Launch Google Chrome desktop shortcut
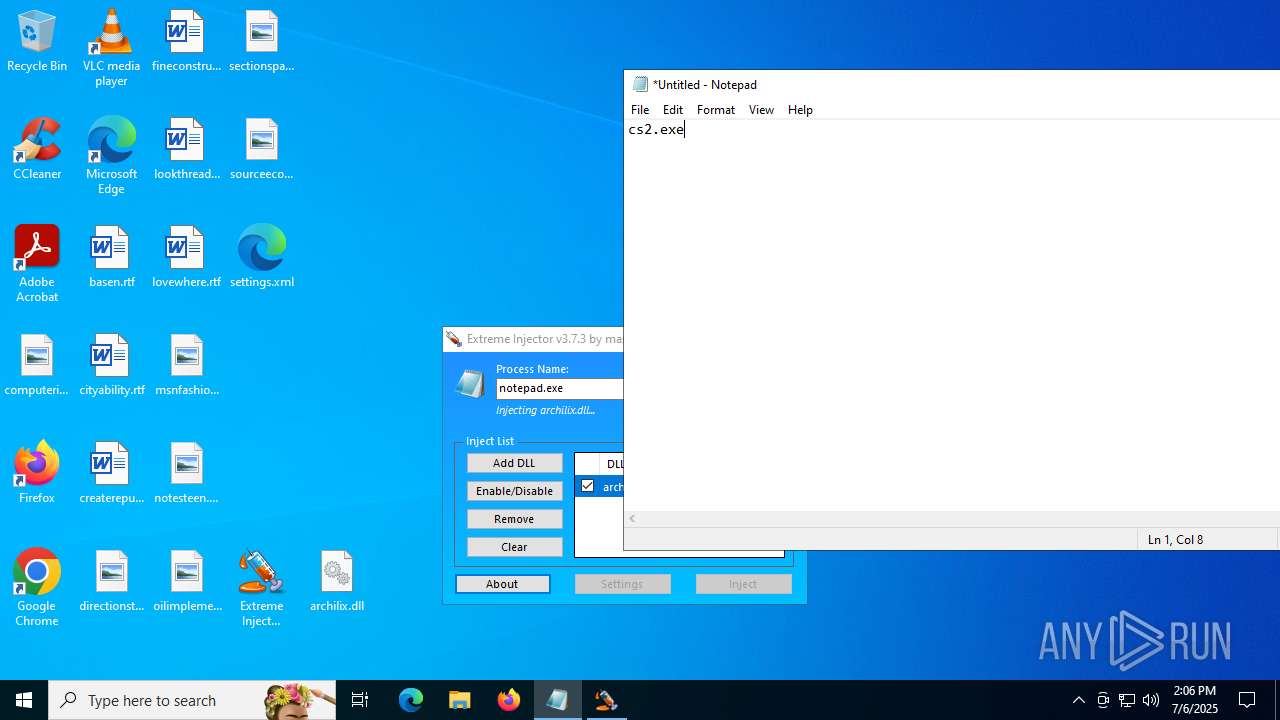The height and width of the screenshot is (720, 1280). (37, 588)
